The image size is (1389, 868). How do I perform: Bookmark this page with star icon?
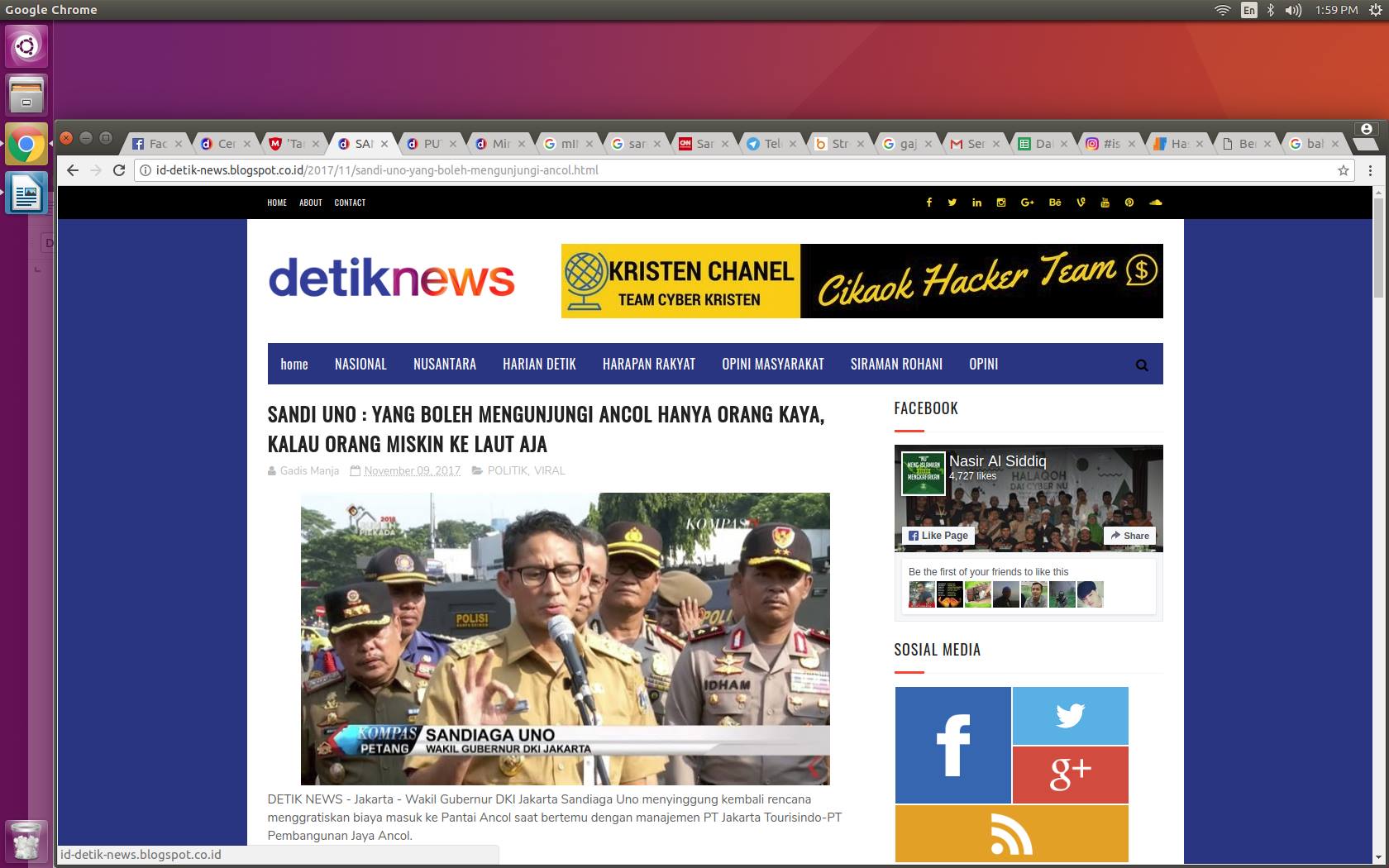coord(1344,170)
